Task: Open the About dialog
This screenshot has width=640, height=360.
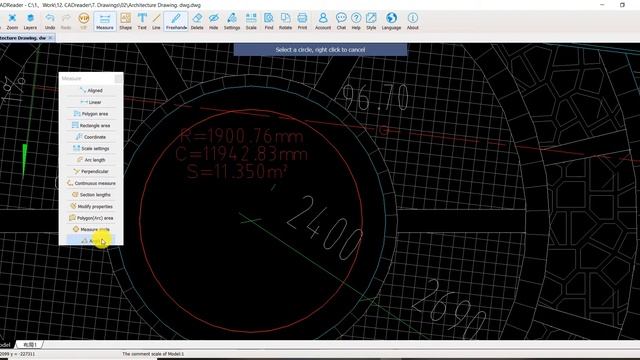Action: [413, 21]
